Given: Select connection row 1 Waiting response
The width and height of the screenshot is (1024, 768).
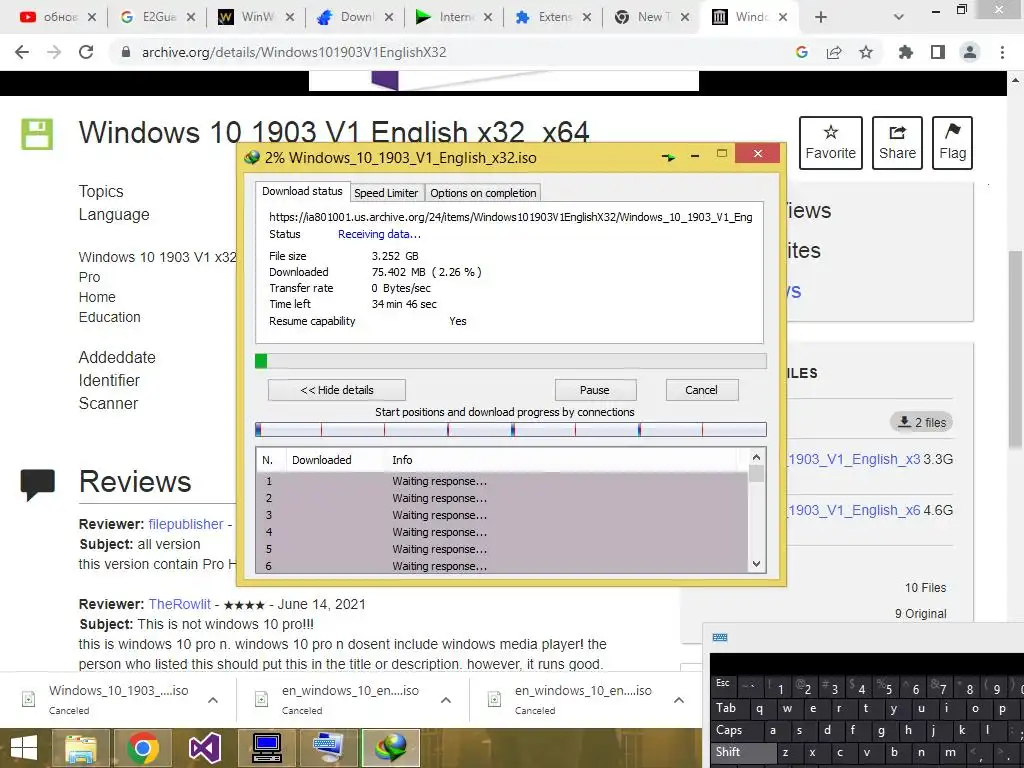Looking at the screenshot, I should (502, 481).
